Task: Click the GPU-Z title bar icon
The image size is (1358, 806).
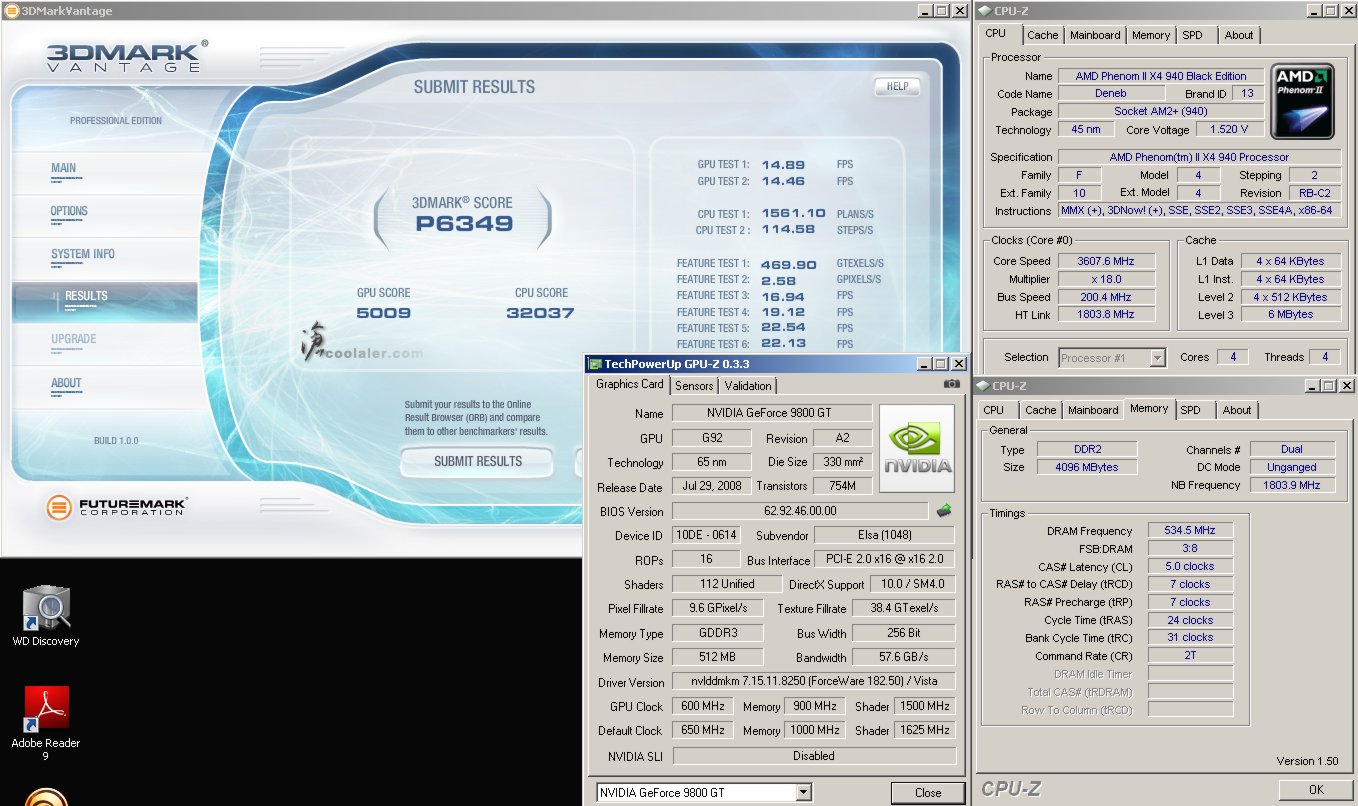Action: tap(596, 365)
